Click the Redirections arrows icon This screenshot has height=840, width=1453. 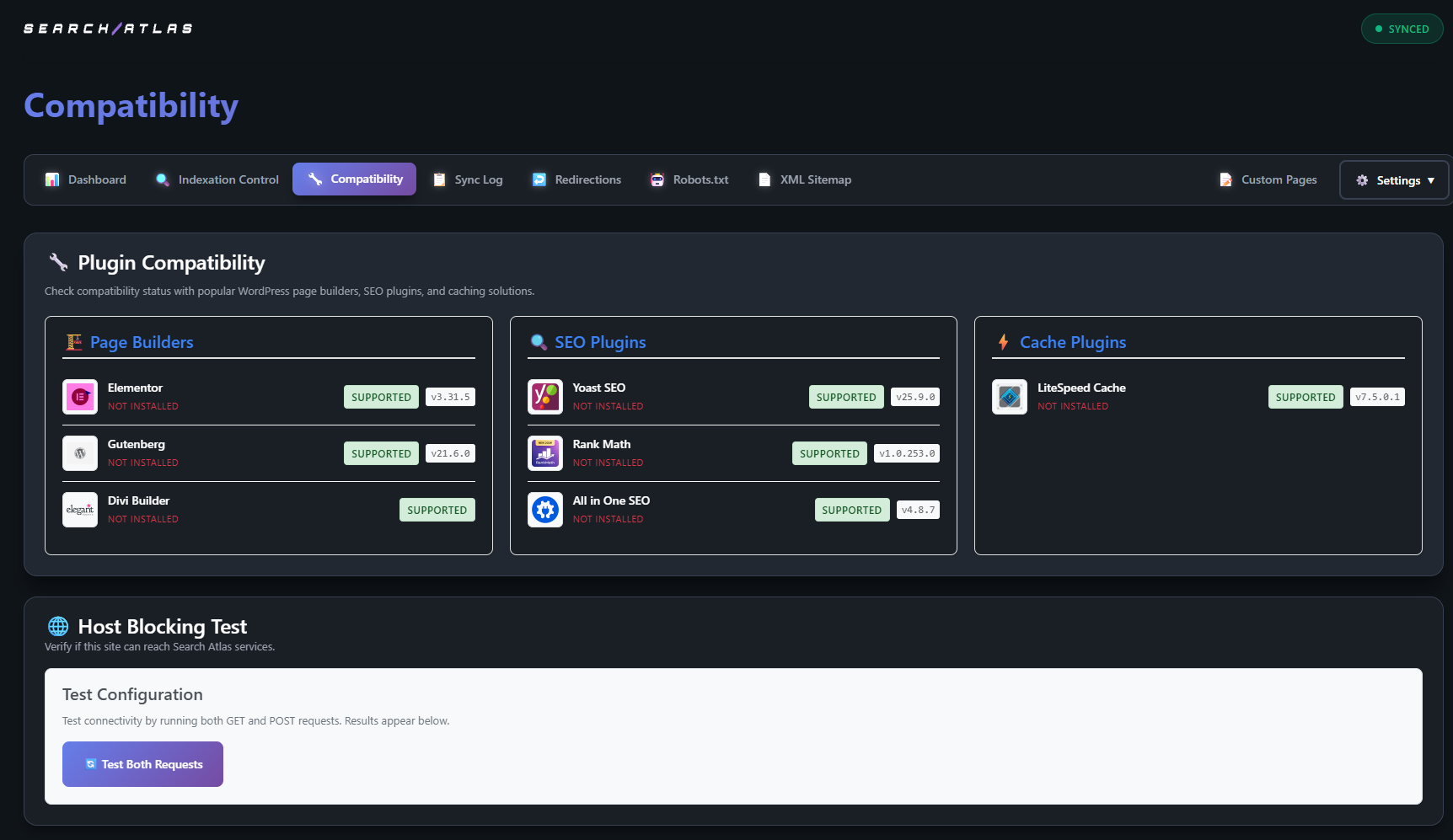click(539, 179)
